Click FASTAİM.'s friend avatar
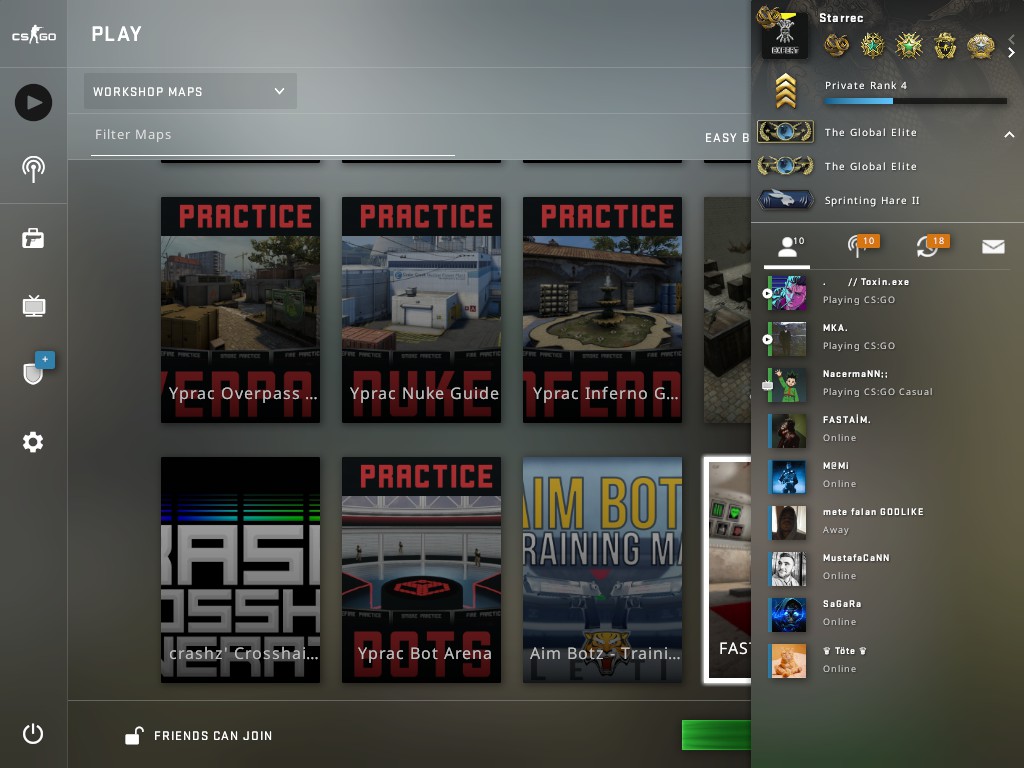The height and width of the screenshot is (768, 1024). coord(788,431)
